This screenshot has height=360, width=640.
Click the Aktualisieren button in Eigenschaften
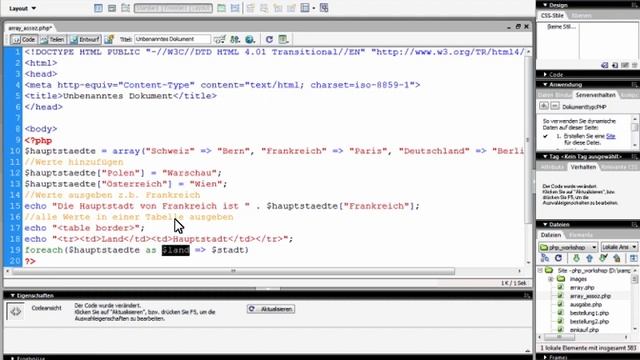click(271, 309)
